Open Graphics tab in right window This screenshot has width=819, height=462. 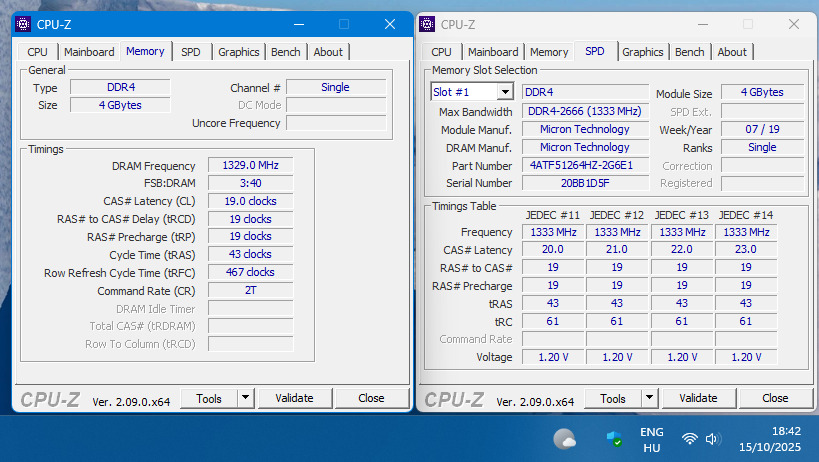642,52
